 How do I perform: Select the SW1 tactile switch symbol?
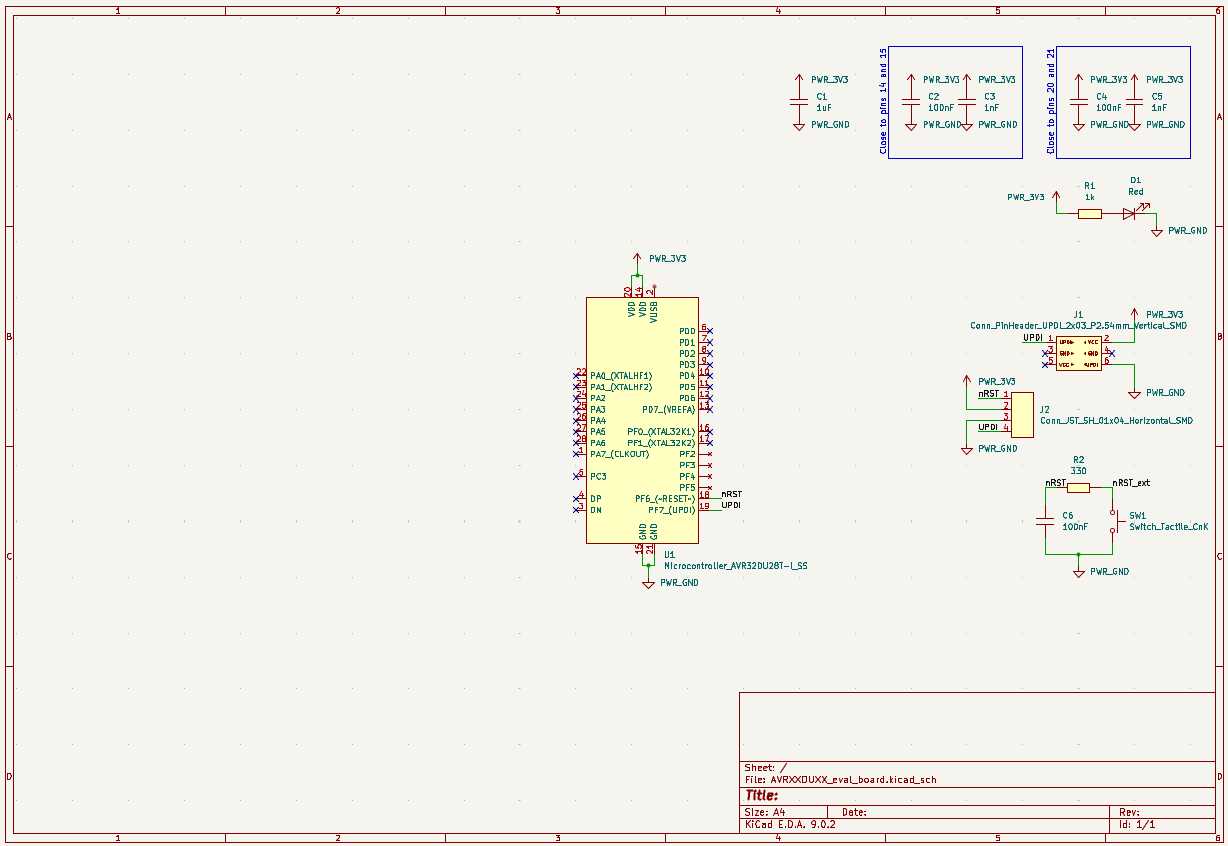[1113, 521]
